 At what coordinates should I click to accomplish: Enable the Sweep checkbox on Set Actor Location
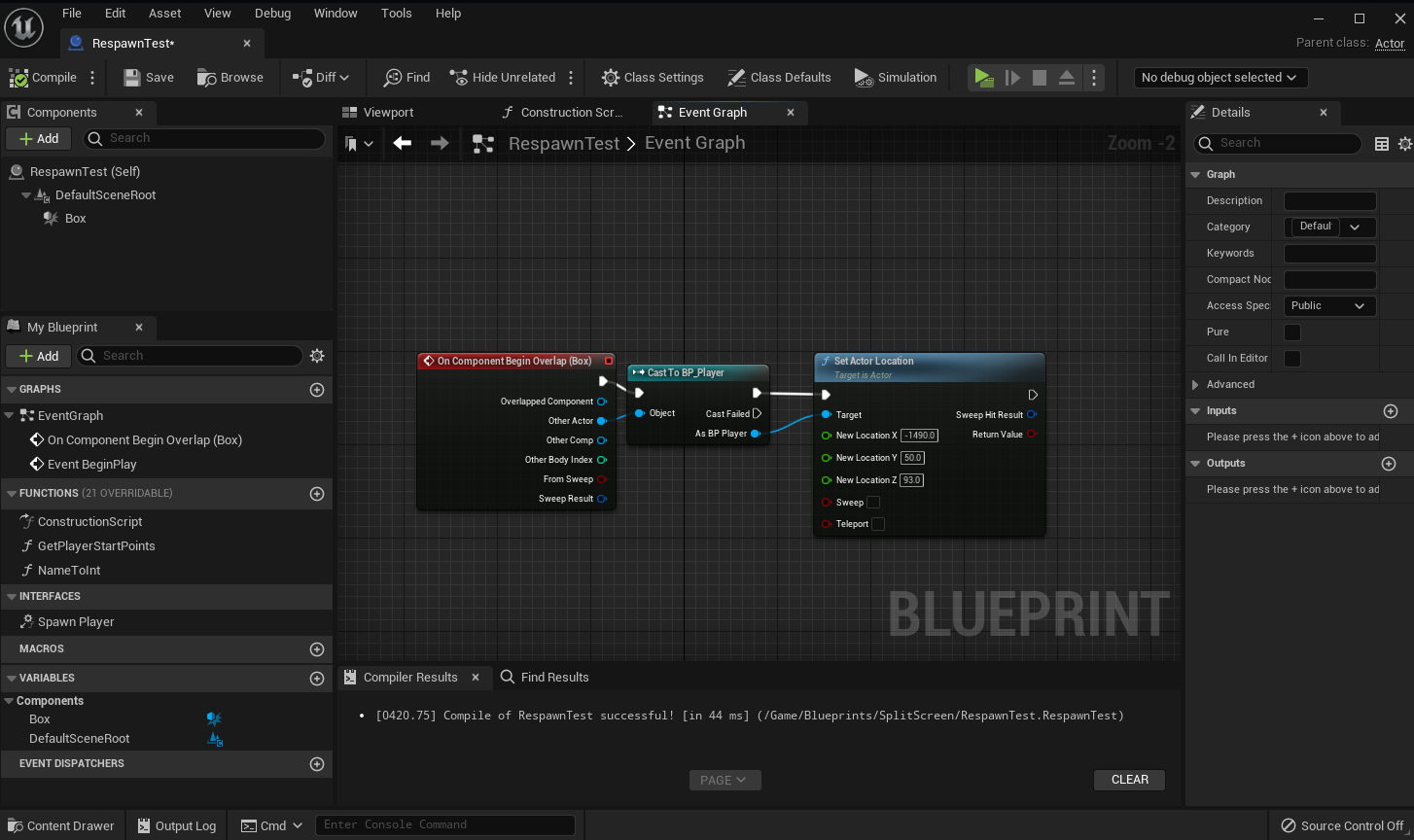click(x=873, y=503)
